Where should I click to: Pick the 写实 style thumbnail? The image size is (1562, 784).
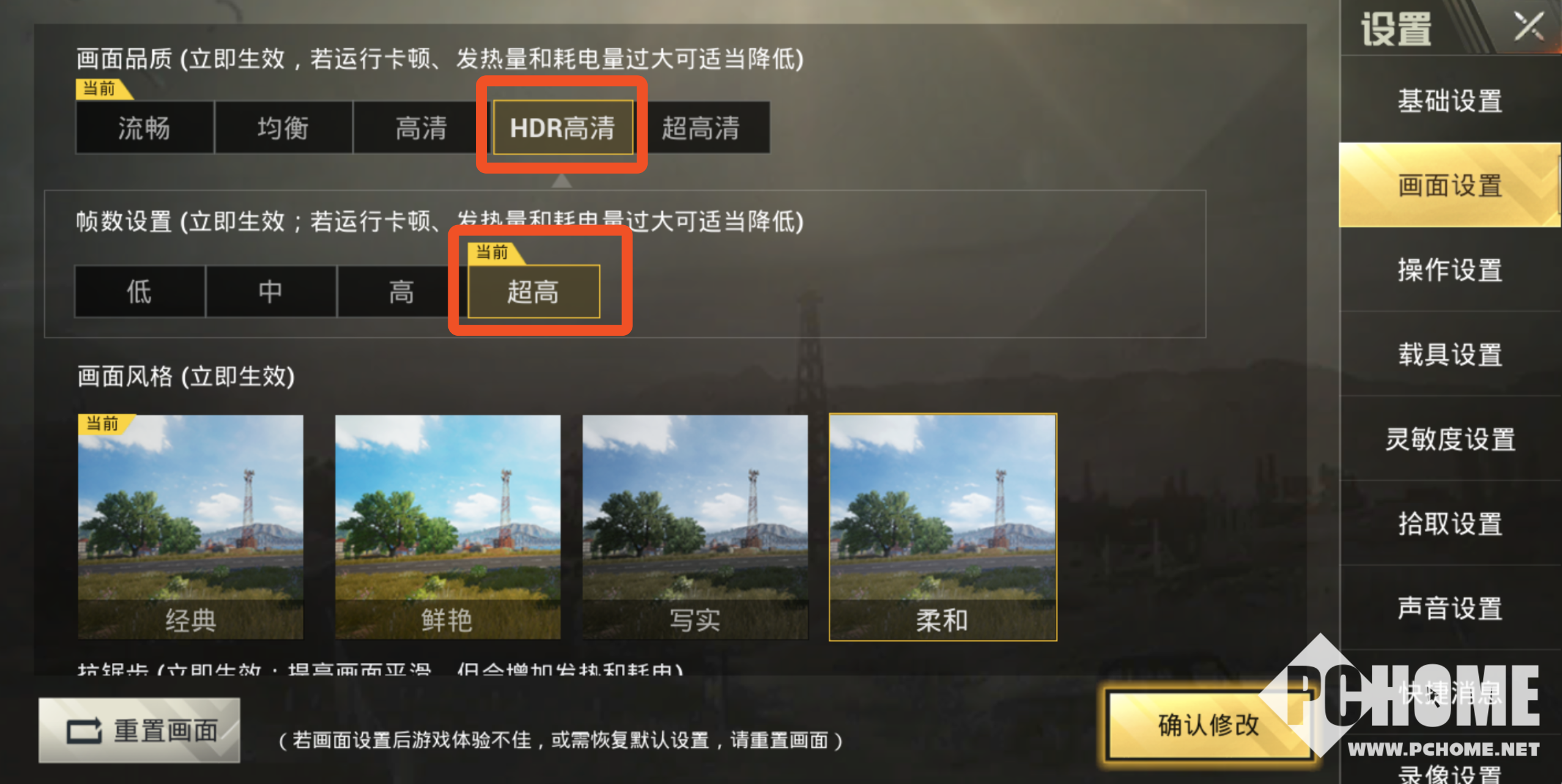pyautogui.click(x=695, y=527)
